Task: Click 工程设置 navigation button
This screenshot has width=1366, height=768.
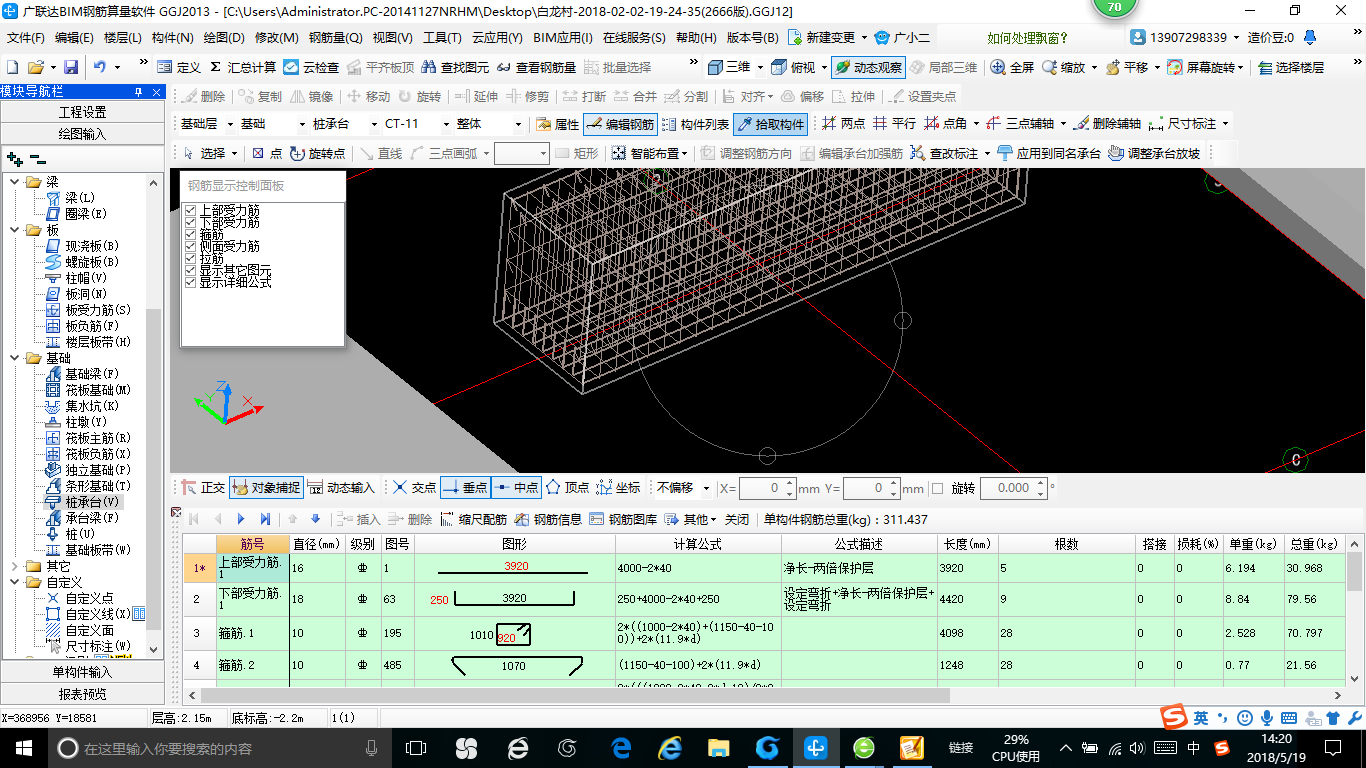Action: point(82,112)
